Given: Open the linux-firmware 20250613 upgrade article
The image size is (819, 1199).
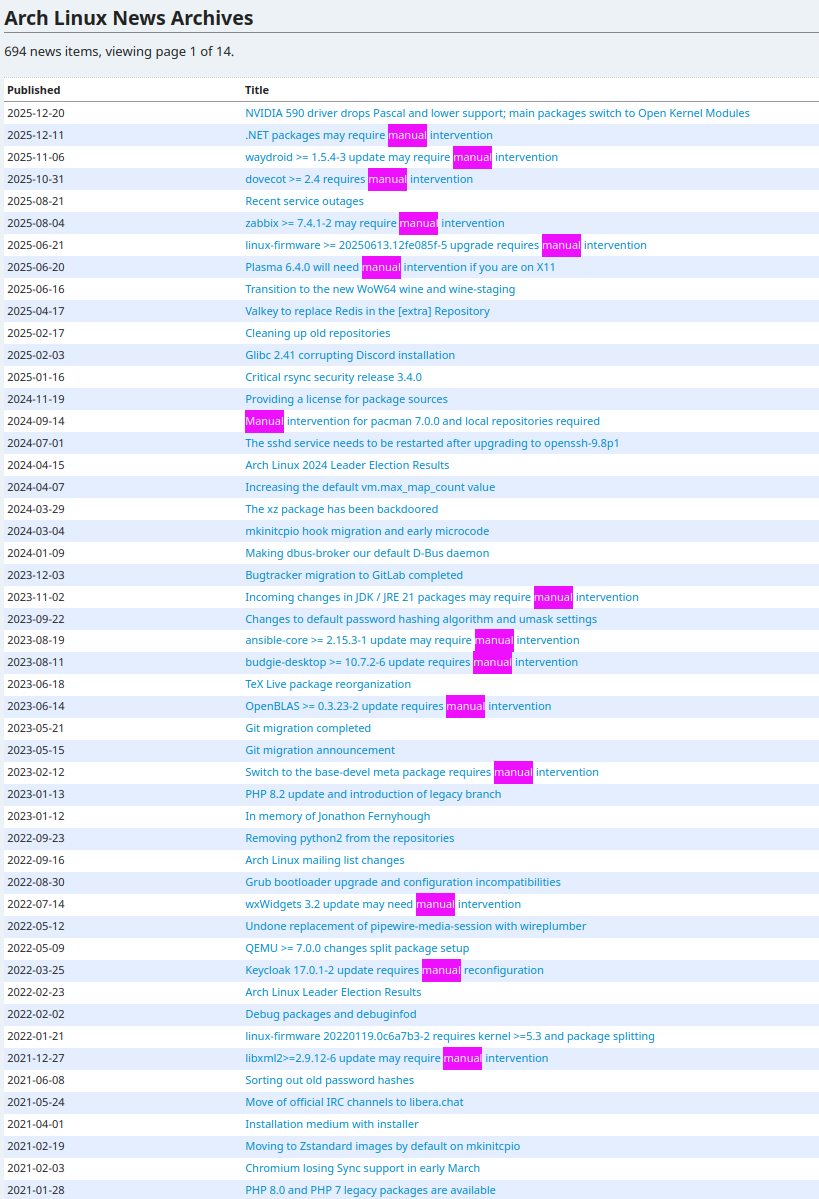Looking at the screenshot, I should (446, 245).
